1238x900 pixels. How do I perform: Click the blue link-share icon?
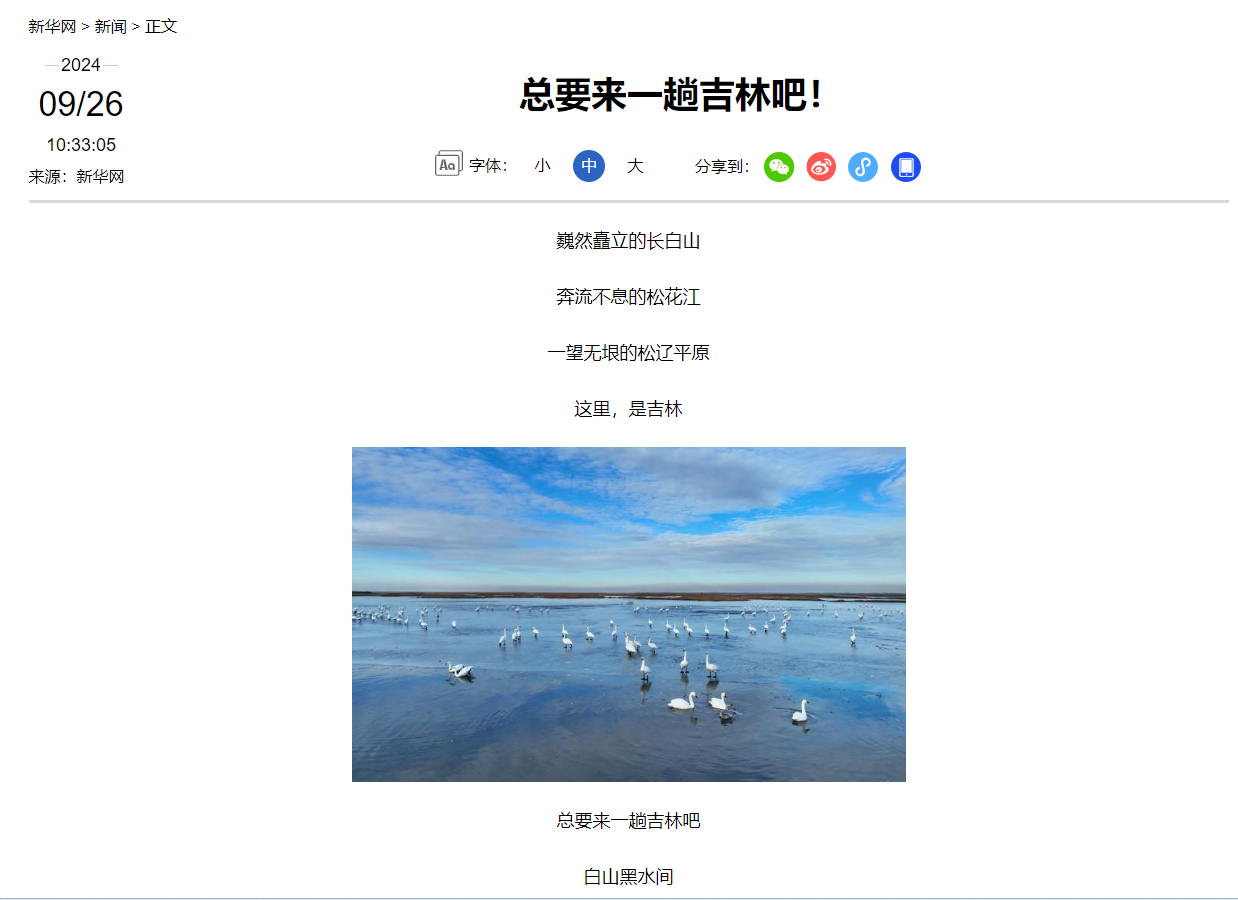[863, 167]
